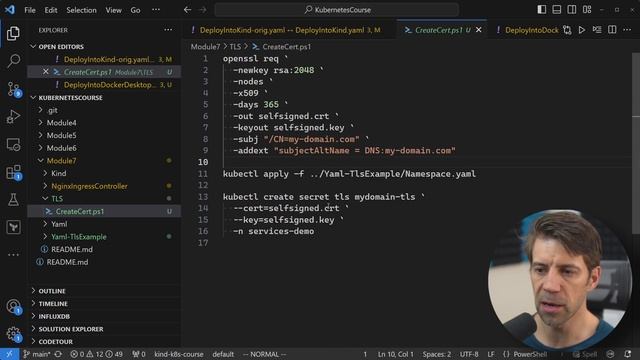The image size is (640, 360).
Task: Go back using the navigation arrow
Action: tap(187, 10)
